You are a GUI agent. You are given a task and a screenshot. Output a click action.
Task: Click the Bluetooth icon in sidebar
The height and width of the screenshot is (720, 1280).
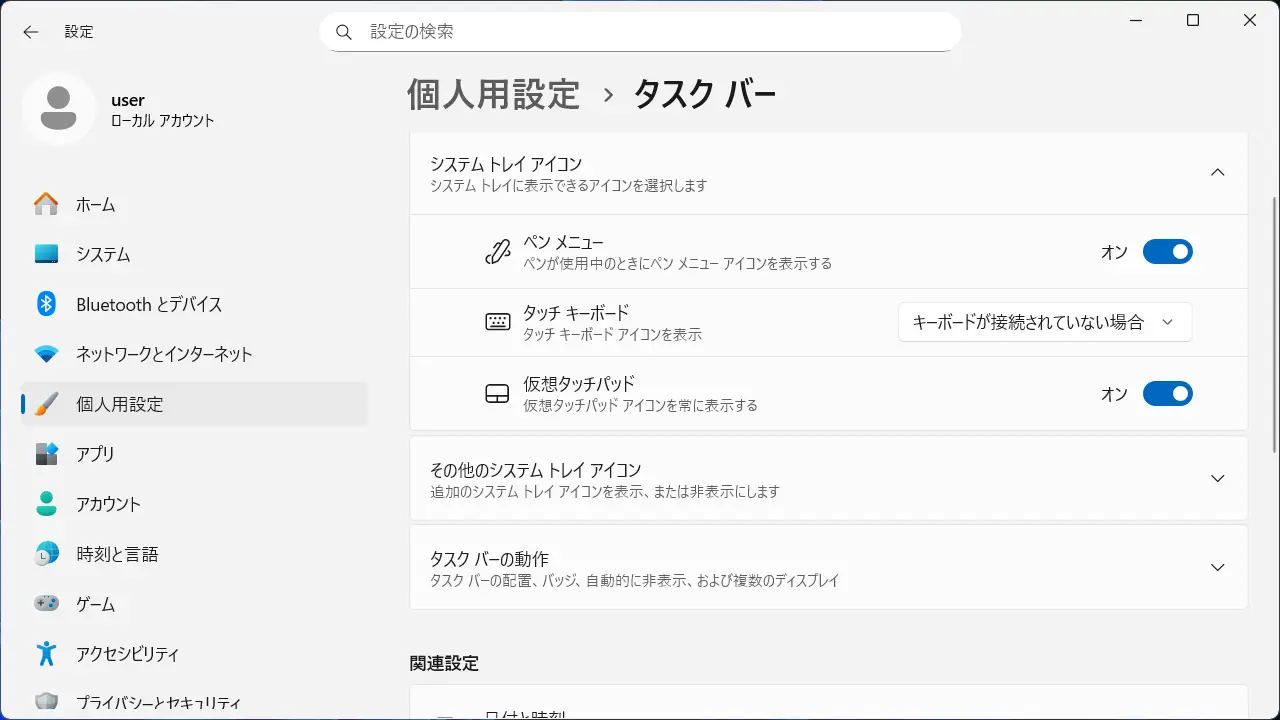[46, 304]
